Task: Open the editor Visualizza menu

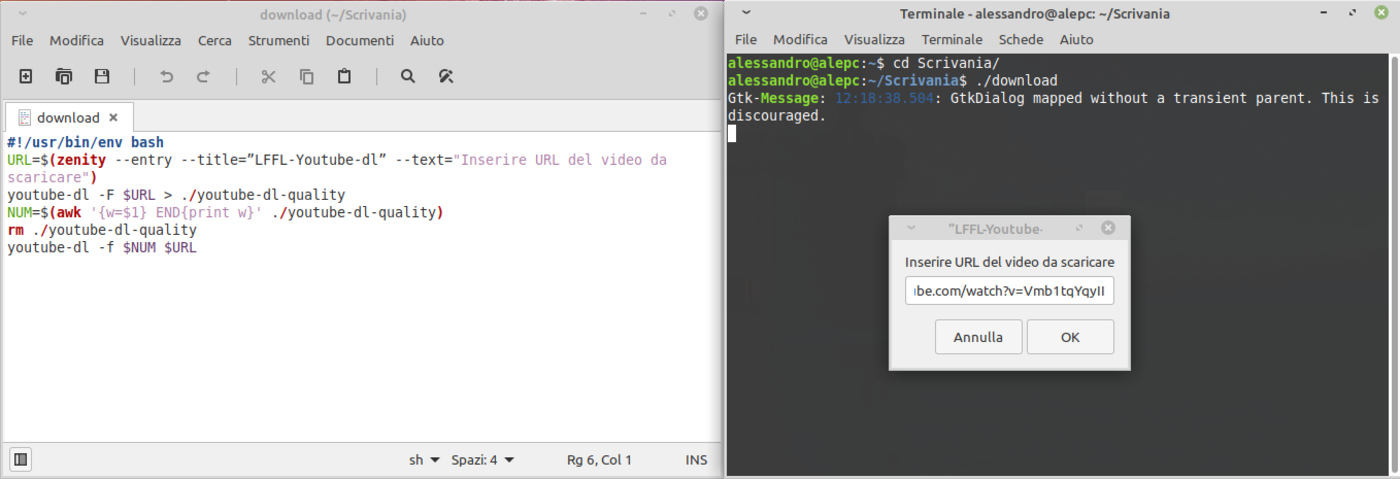Action: coord(151,40)
